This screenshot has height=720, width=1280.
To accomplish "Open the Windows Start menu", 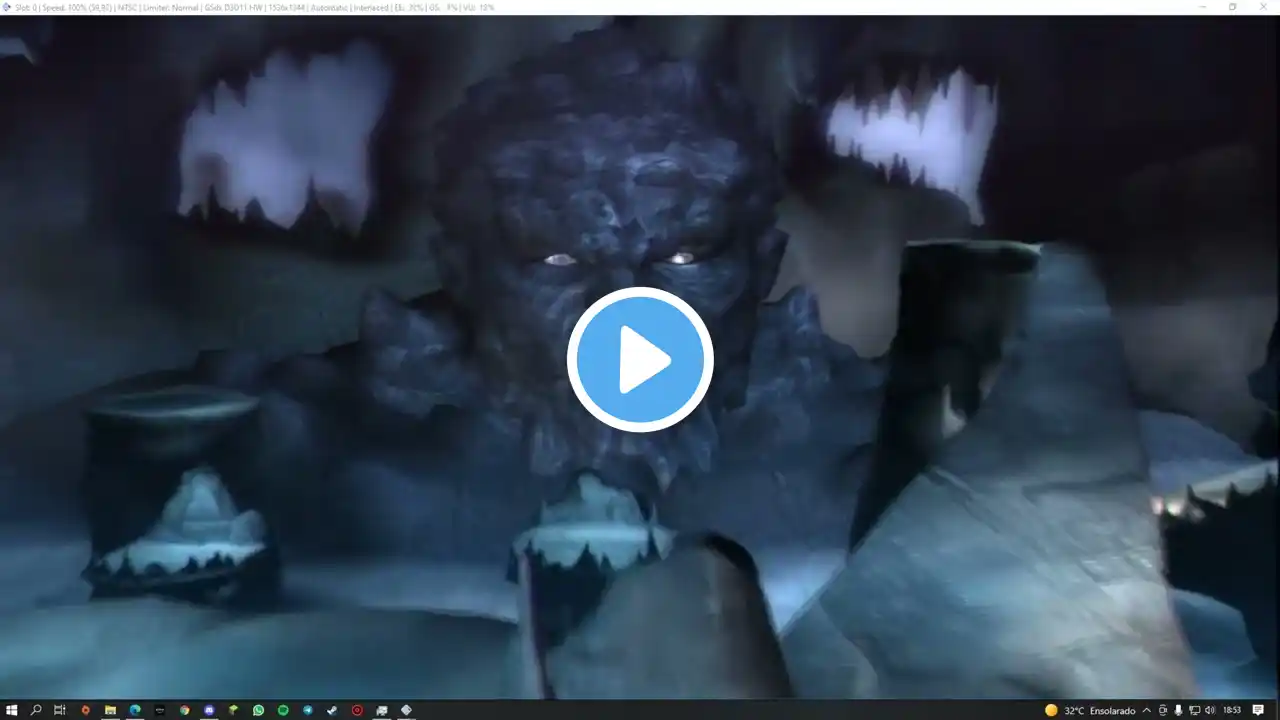I will [12, 710].
